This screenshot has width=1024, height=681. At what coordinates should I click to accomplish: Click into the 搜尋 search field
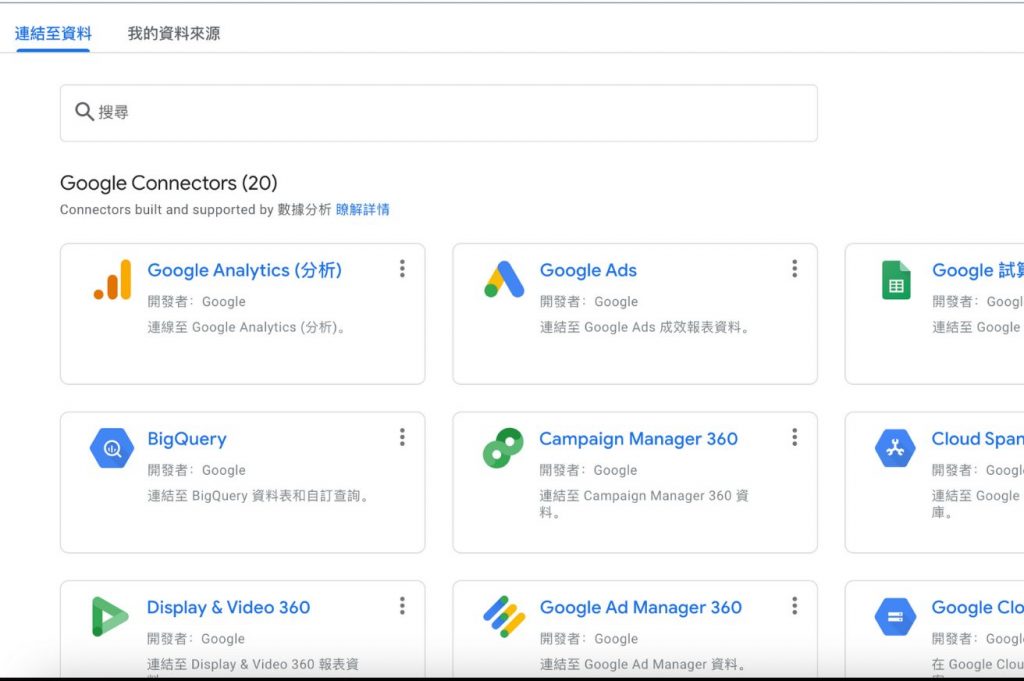(439, 113)
